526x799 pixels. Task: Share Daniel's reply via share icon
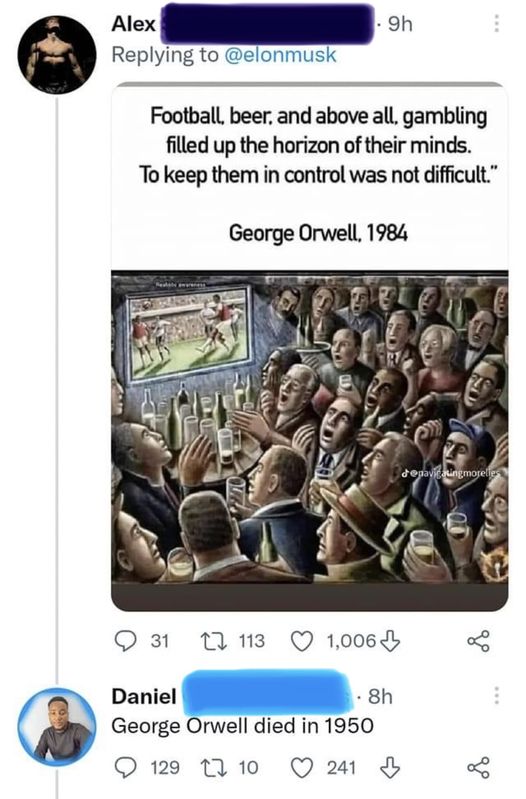pos(479,767)
